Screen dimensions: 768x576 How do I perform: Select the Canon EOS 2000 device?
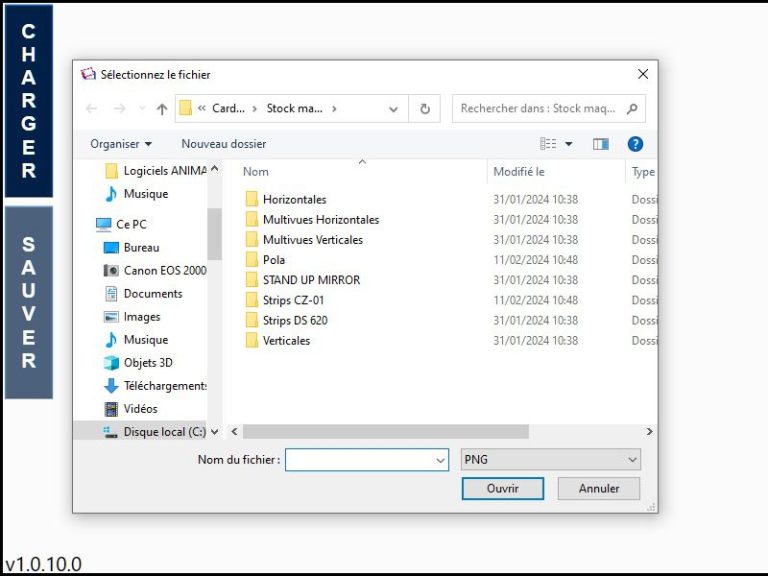(x=164, y=270)
